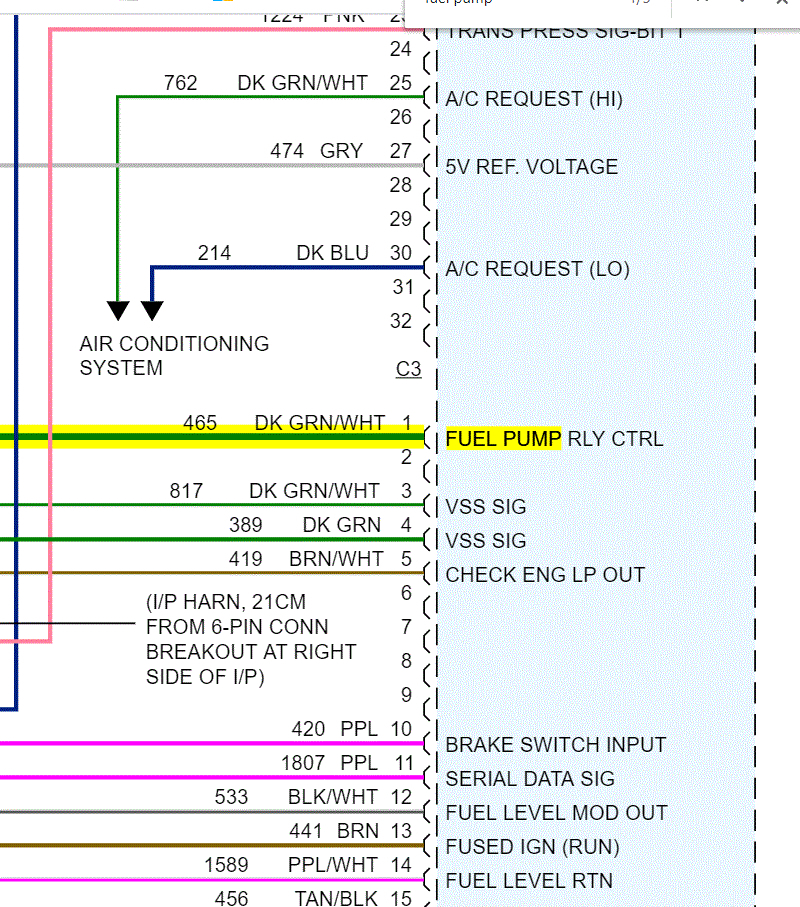800x907 pixels.
Task: Click circuit number "762"
Action: coord(180,83)
